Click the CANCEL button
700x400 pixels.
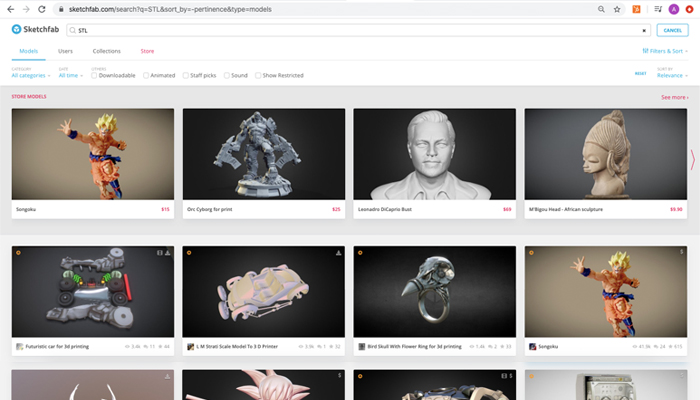672,30
